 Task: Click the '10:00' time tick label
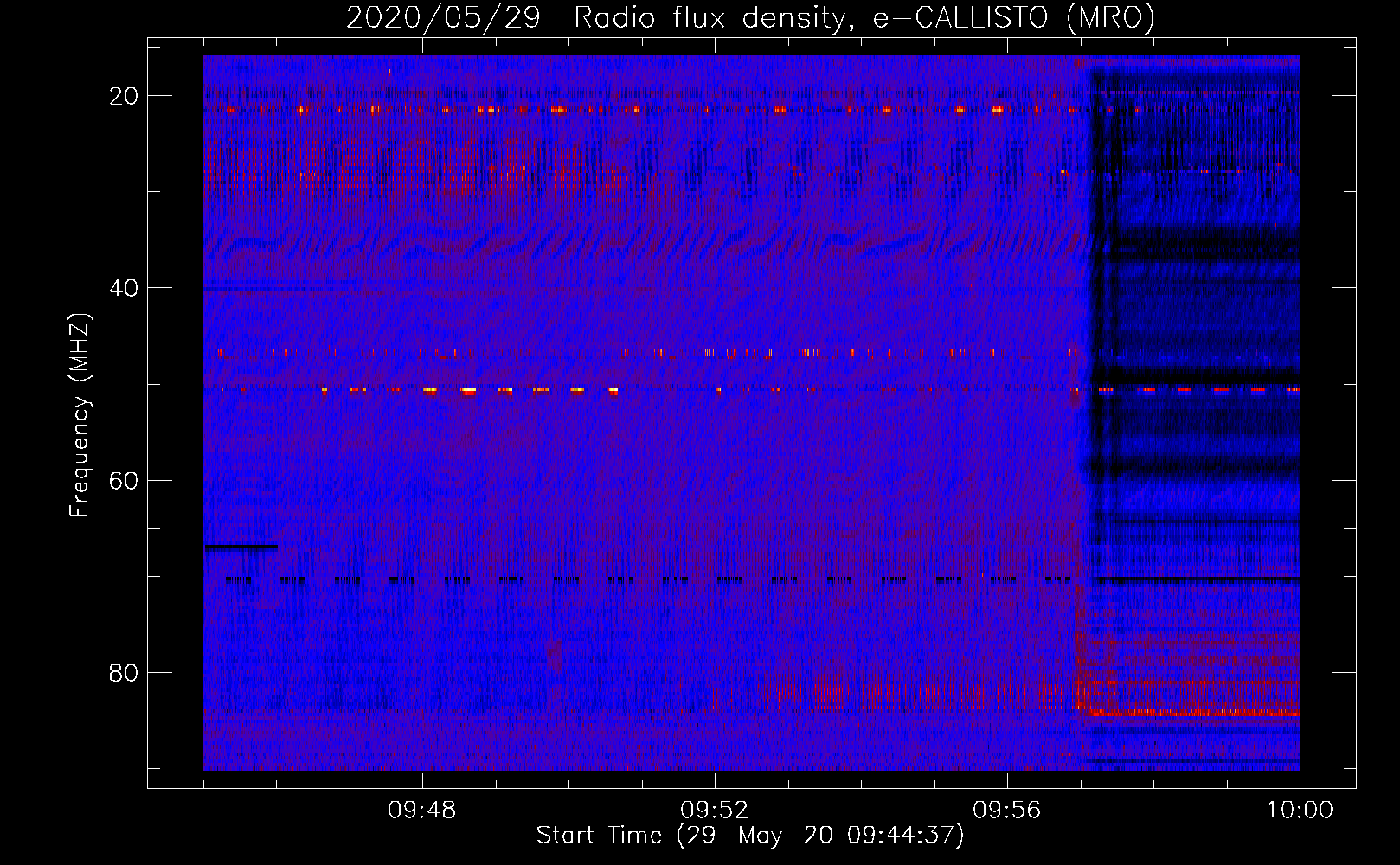[1300, 811]
